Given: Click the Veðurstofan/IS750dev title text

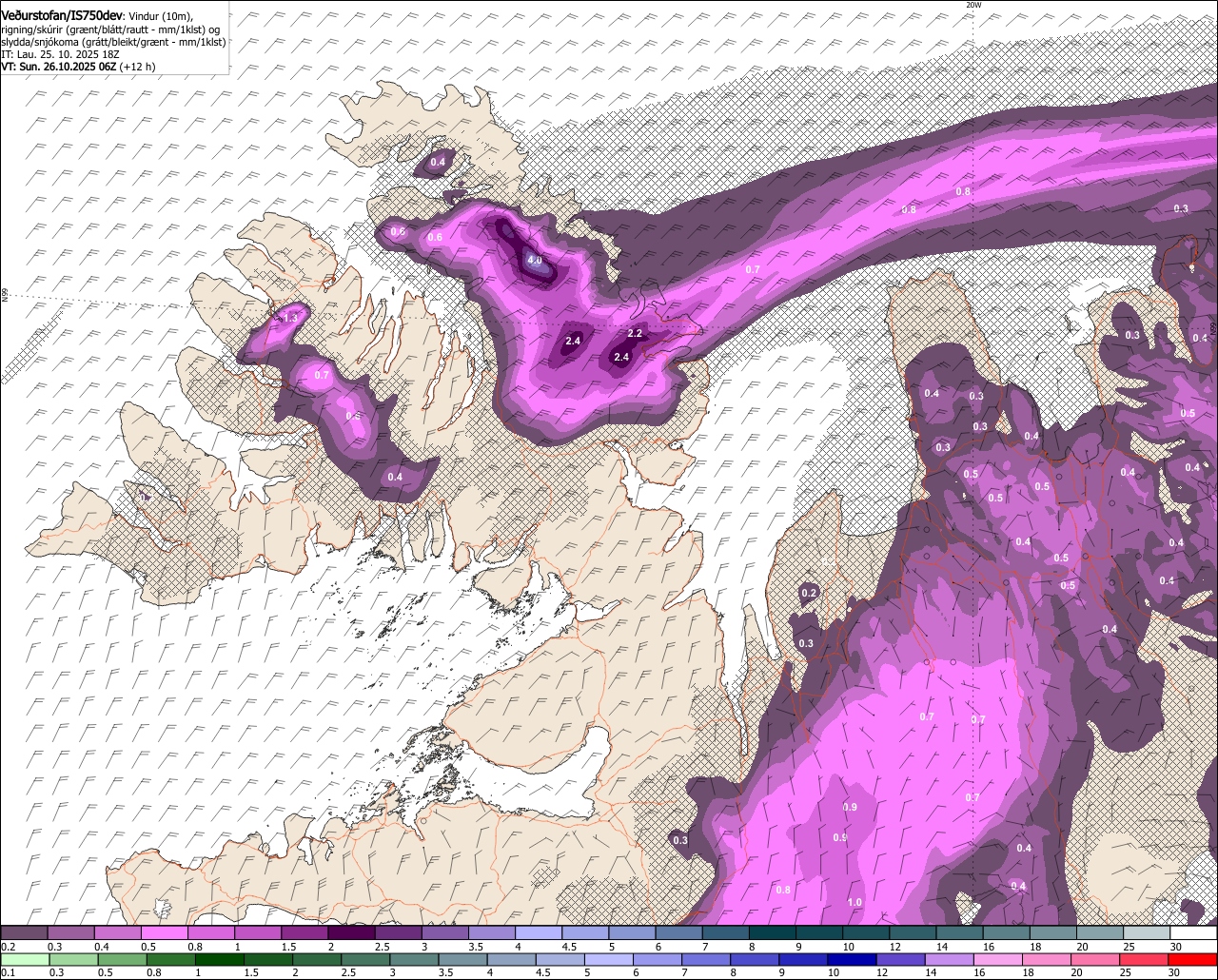Looking at the screenshot, I should coord(62,15).
